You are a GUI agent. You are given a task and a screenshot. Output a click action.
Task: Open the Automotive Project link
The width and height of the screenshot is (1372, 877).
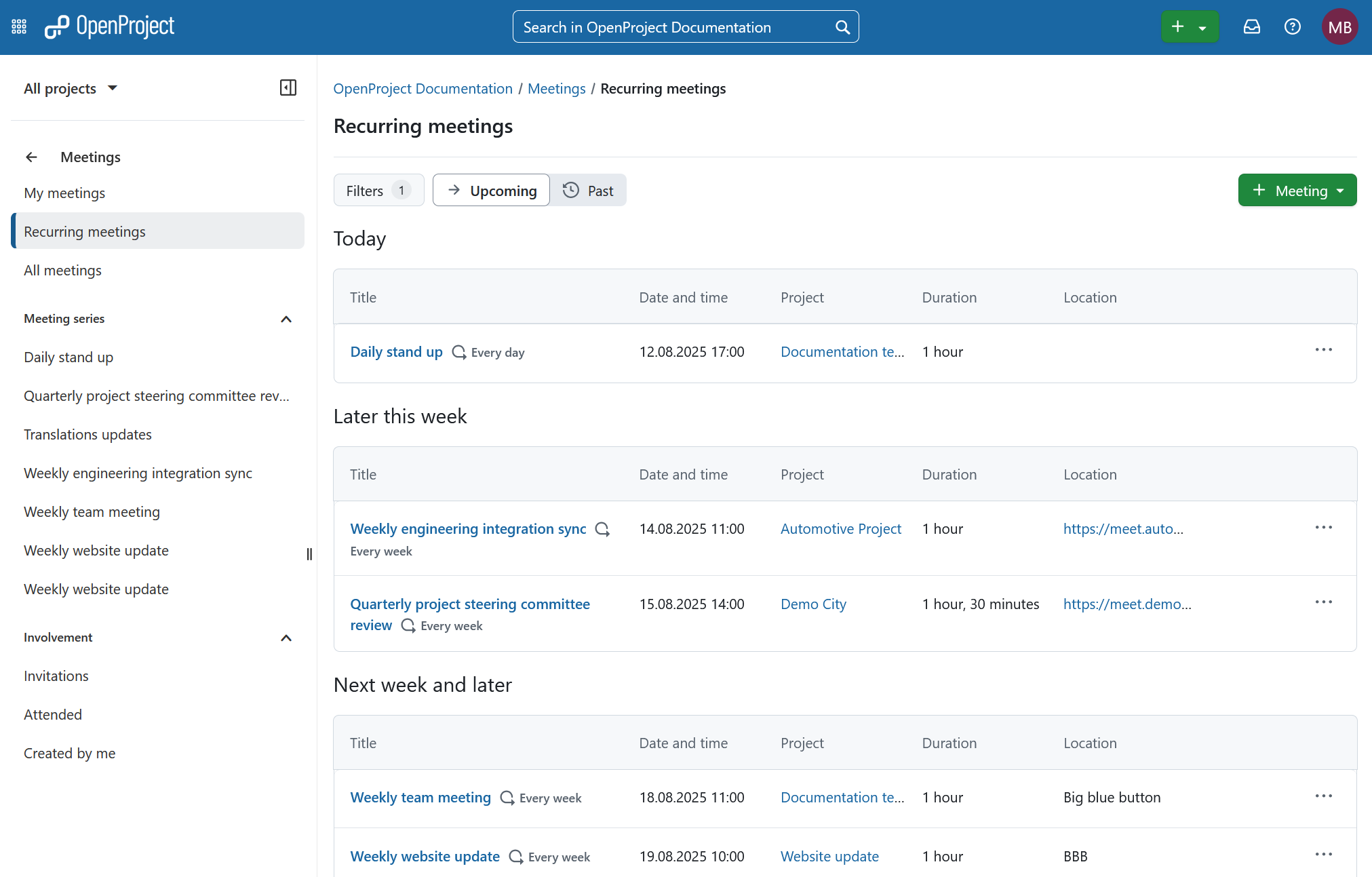coord(841,528)
